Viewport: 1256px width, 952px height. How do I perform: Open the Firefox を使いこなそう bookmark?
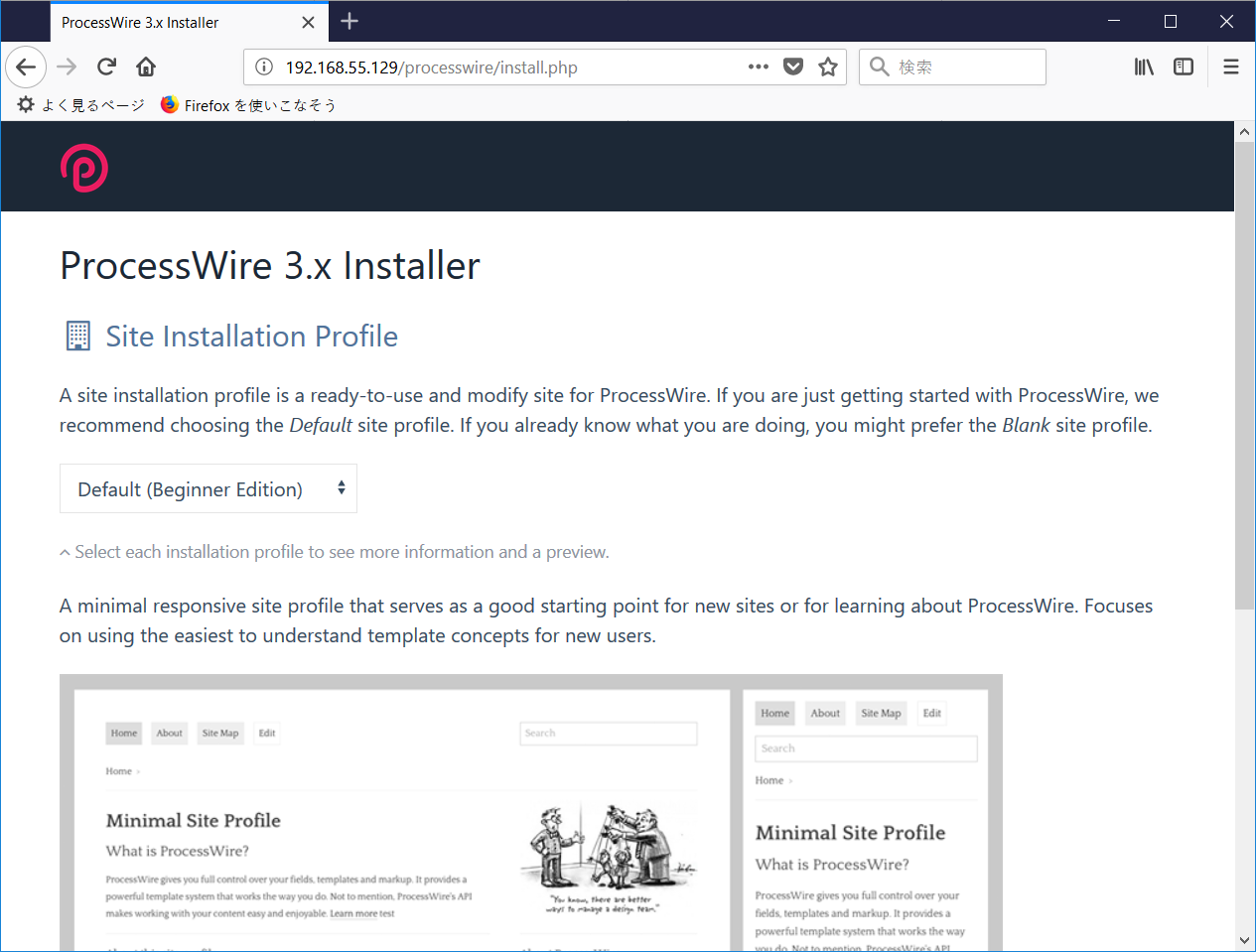point(248,104)
